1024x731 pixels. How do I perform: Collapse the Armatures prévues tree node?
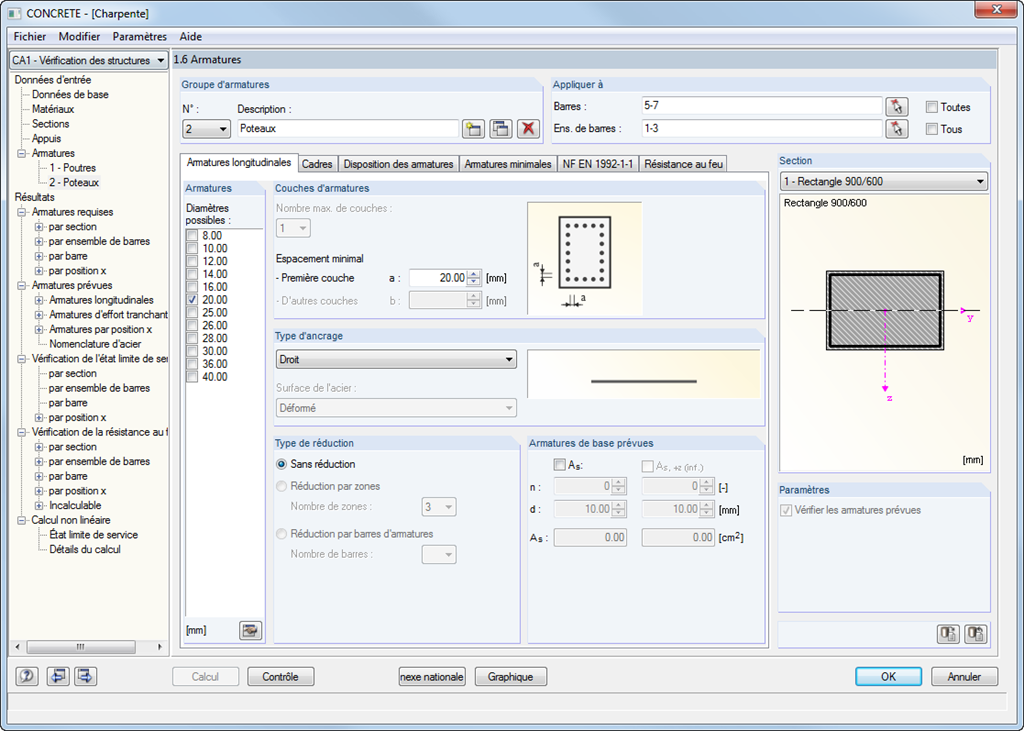pyautogui.click(x=22, y=285)
